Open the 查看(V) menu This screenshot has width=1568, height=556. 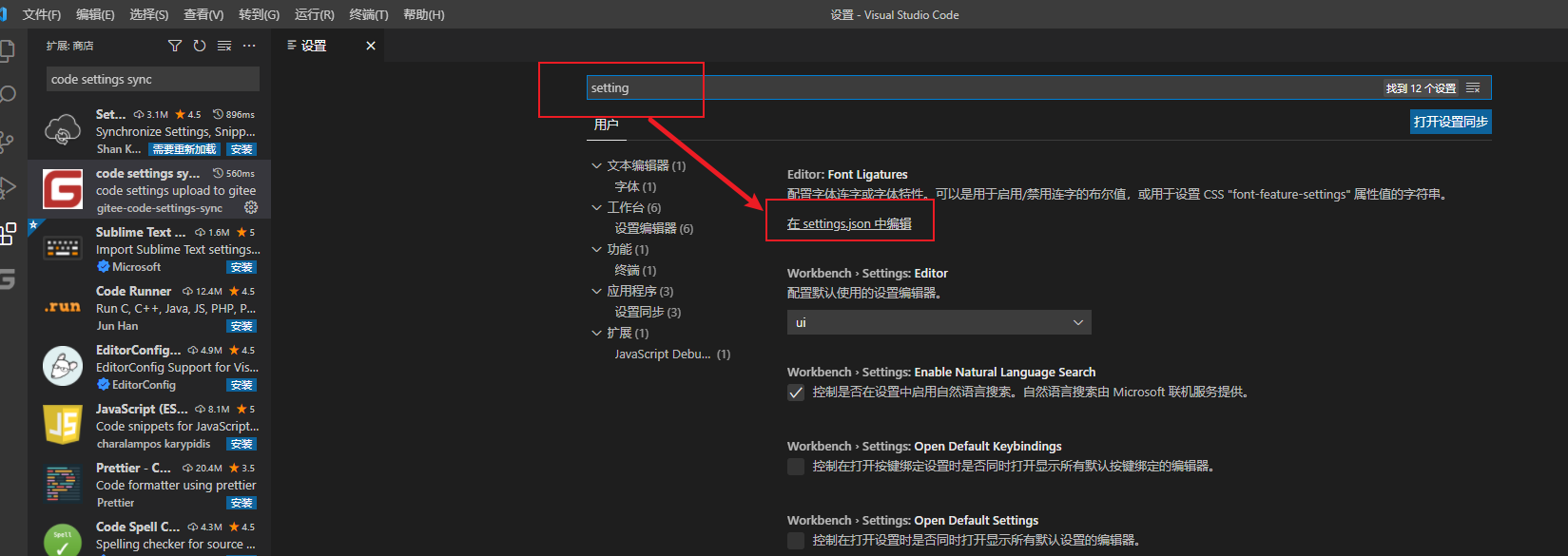(x=203, y=14)
